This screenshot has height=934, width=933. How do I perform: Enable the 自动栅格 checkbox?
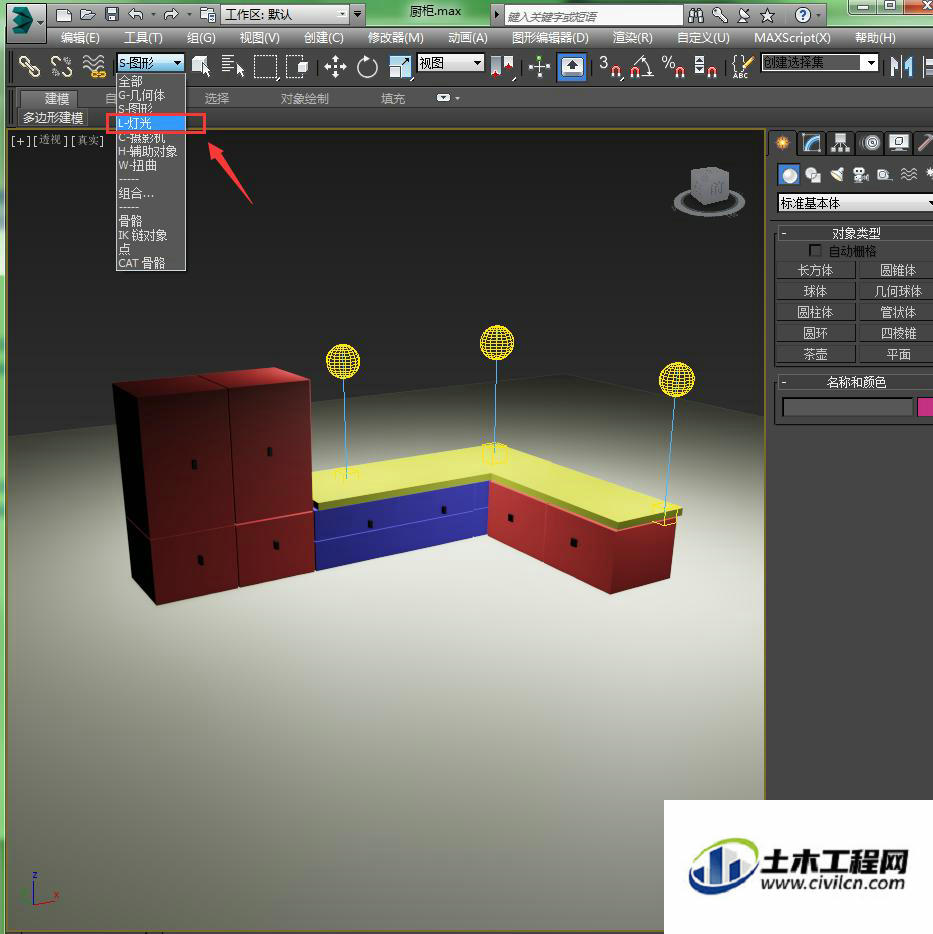(815, 251)
